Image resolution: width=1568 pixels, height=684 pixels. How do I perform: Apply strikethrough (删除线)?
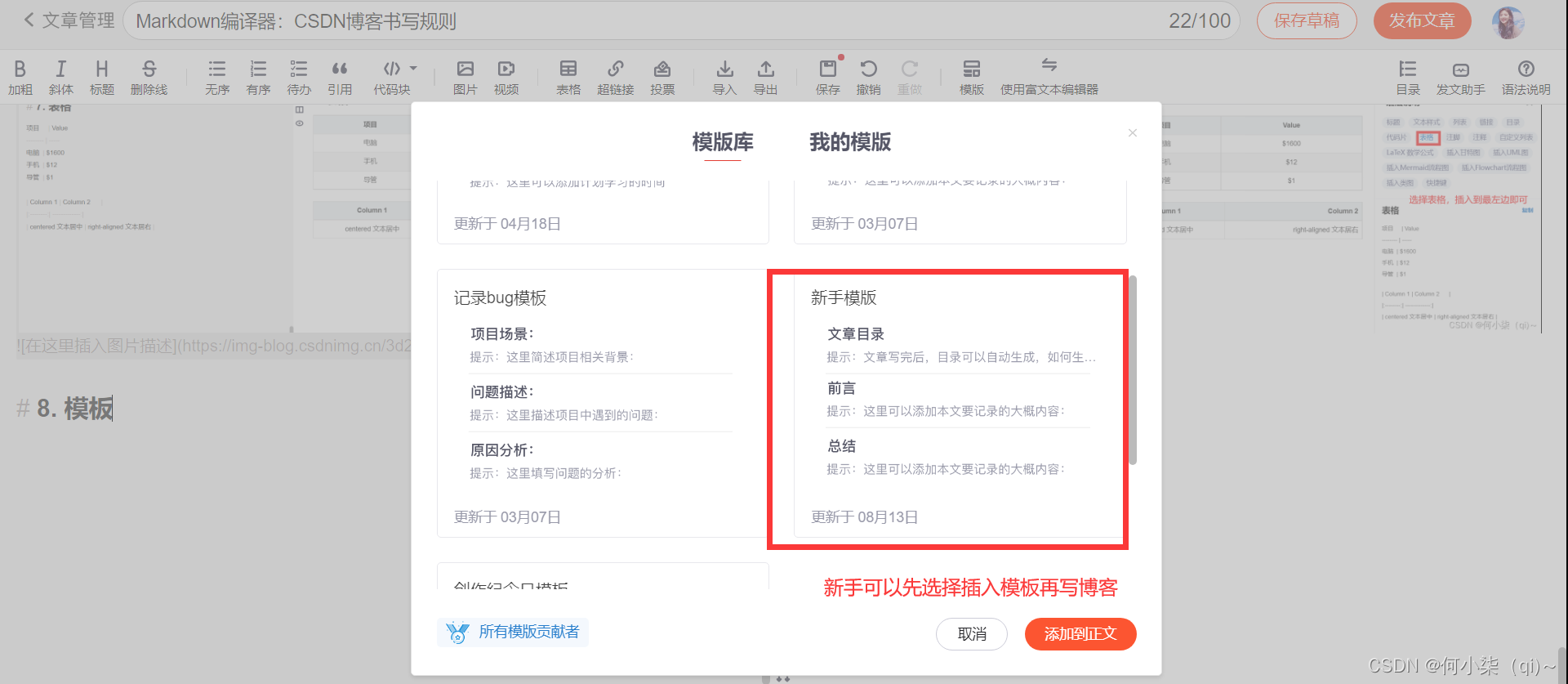tap(149, 78)
